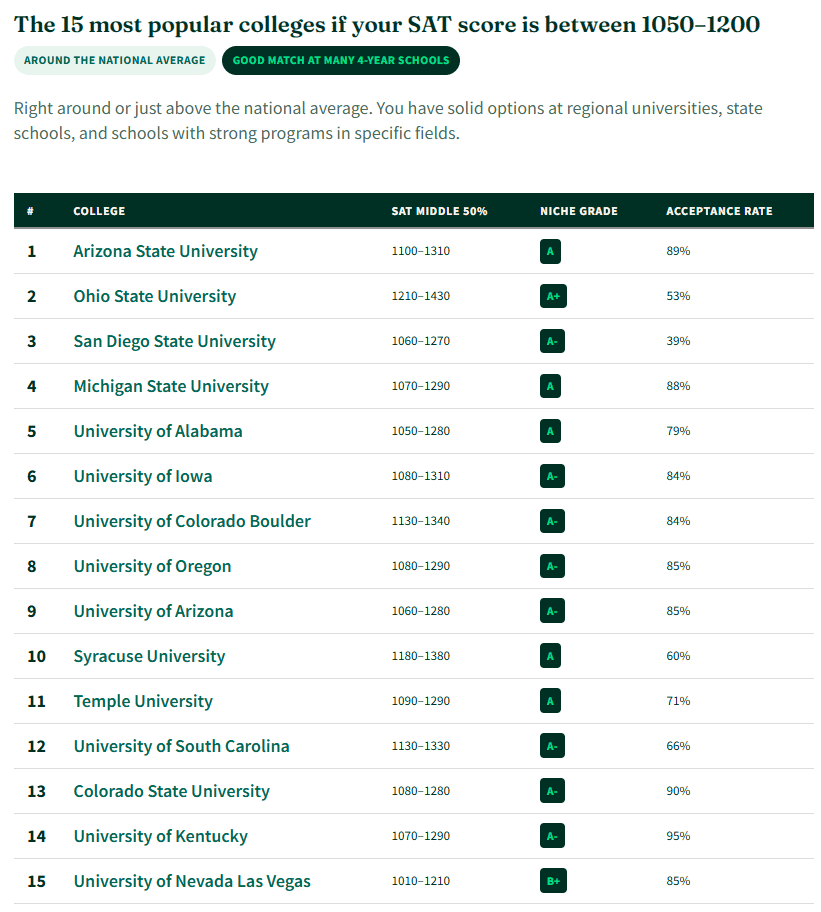Open the Ohio State University link

click(x=155, y=296)
